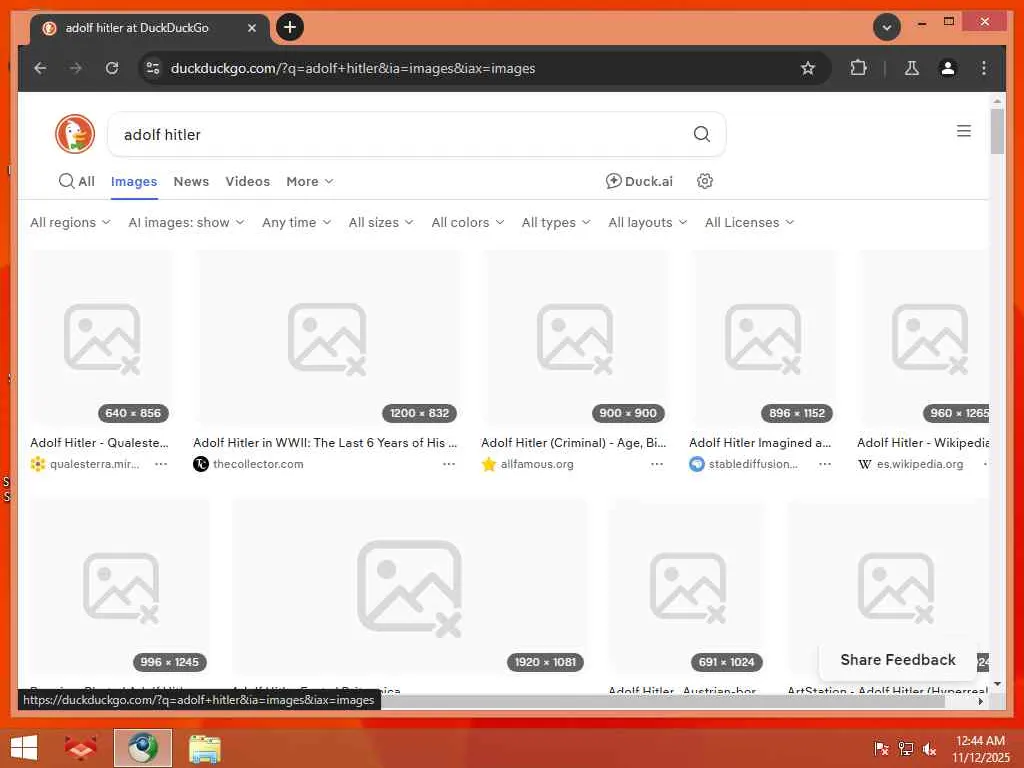Open a new browser tab

pos(290,27)
